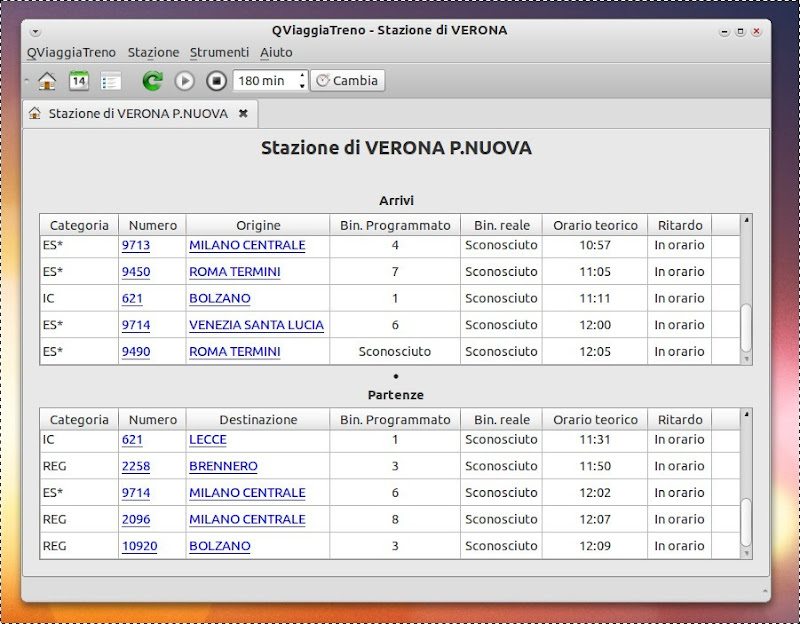This screenshot has width=800, height=624.
Task: Open BOLZANO destination link in Partenze
Action: (x=219, y=546)
